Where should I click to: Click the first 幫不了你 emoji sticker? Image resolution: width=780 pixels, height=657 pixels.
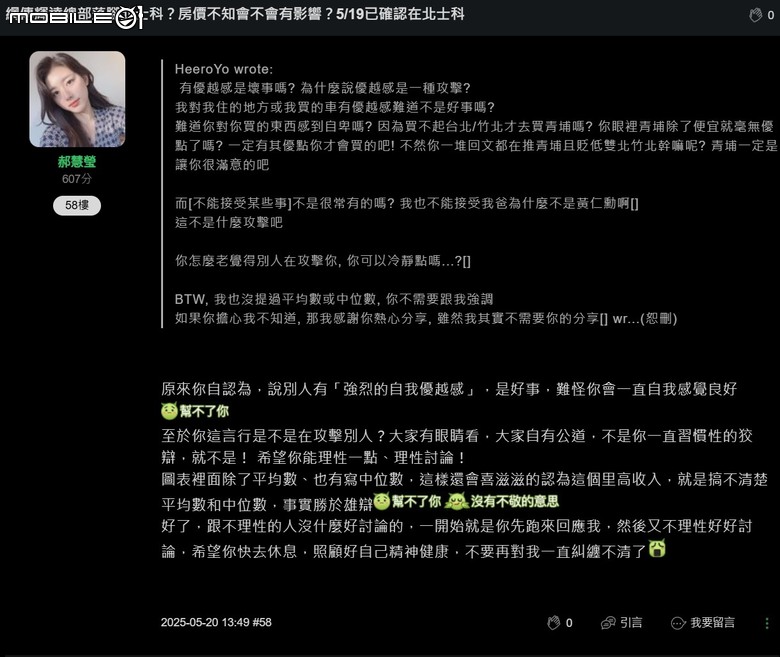[x=195, y=411]
